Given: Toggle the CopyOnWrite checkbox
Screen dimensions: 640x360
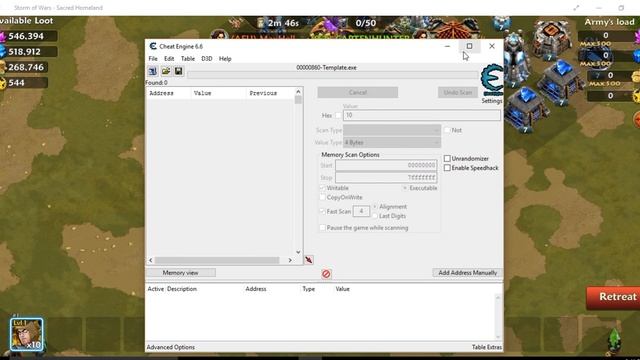Looking at the screenshot, I should point(322,198).
